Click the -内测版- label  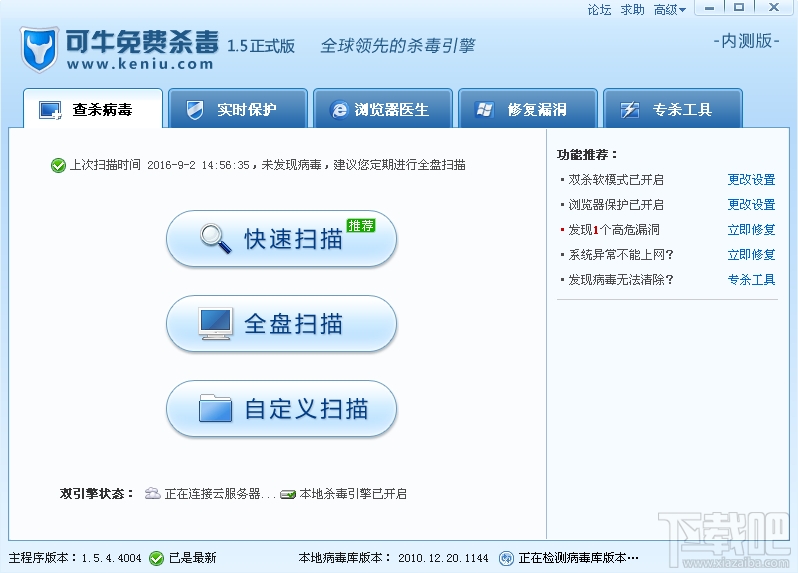click(x=746, y=41)
